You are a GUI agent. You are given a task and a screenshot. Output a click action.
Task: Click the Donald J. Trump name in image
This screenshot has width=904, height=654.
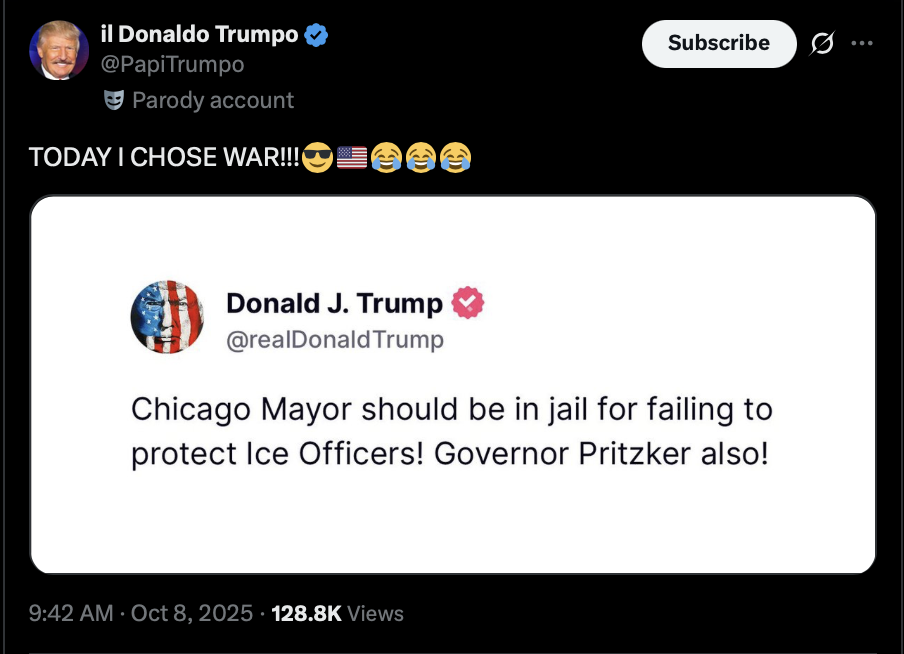click(x=334, y=303)
